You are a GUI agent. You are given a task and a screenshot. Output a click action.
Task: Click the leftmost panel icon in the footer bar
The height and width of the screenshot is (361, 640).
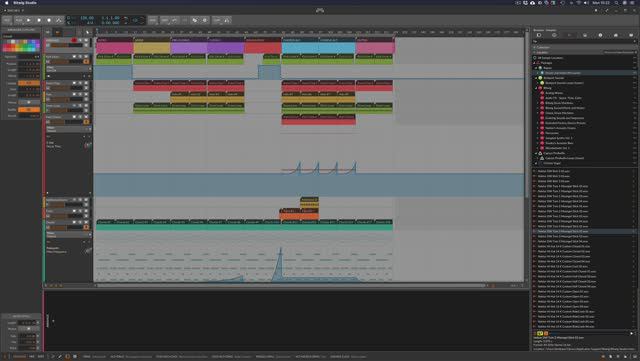tap(4, 357)
